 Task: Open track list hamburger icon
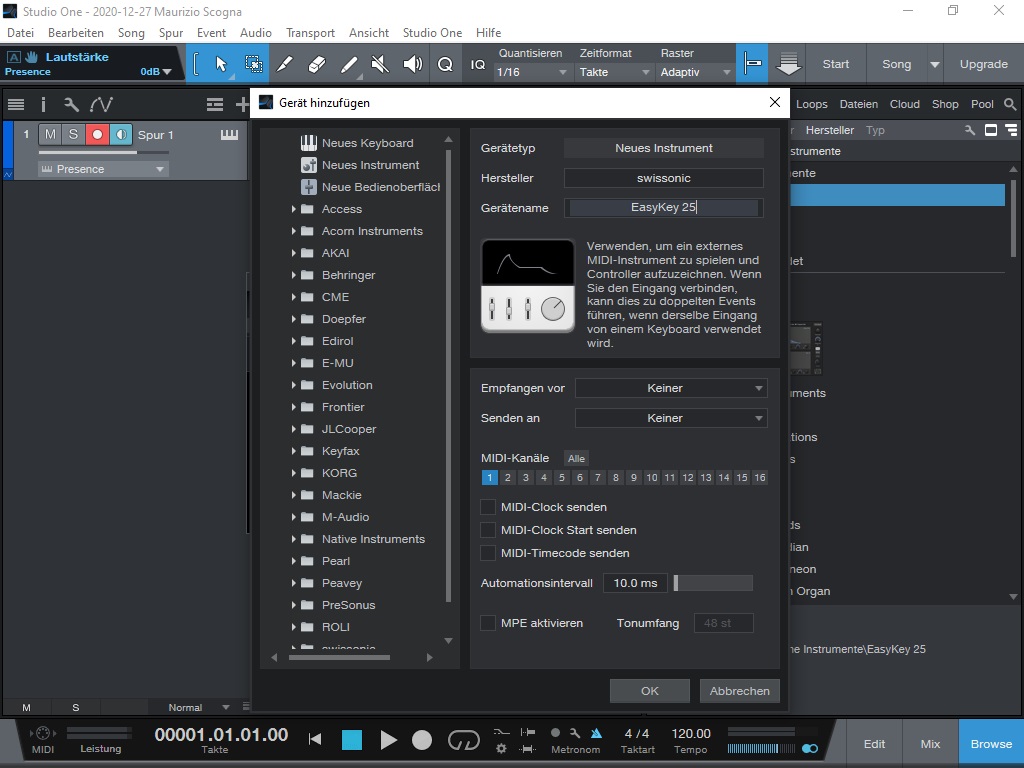click(x=16, y=104)
